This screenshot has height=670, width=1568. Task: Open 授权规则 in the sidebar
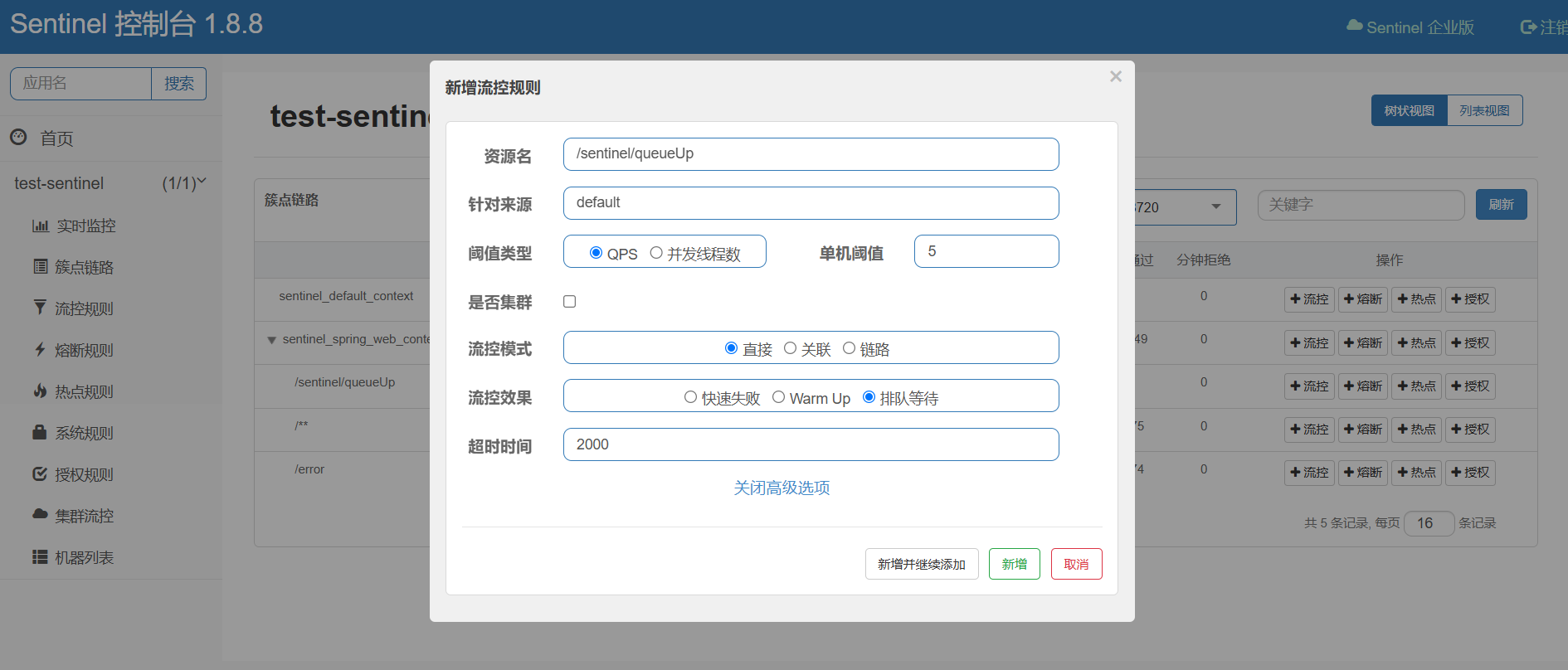83,474
